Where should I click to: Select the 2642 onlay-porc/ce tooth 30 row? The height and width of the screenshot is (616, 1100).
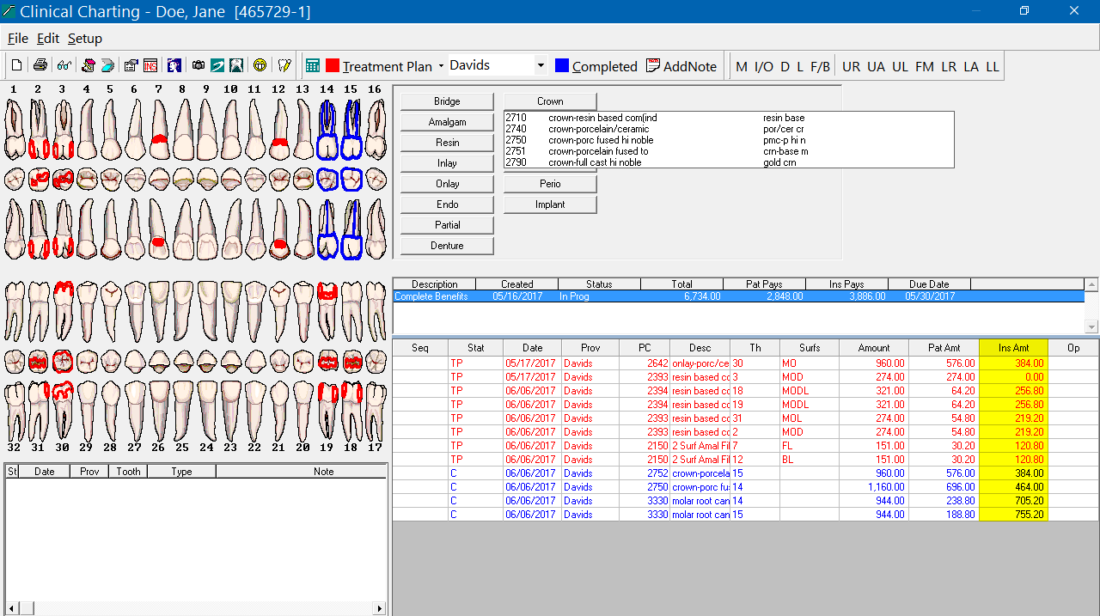pyautogui.click(x=746, y=363)
